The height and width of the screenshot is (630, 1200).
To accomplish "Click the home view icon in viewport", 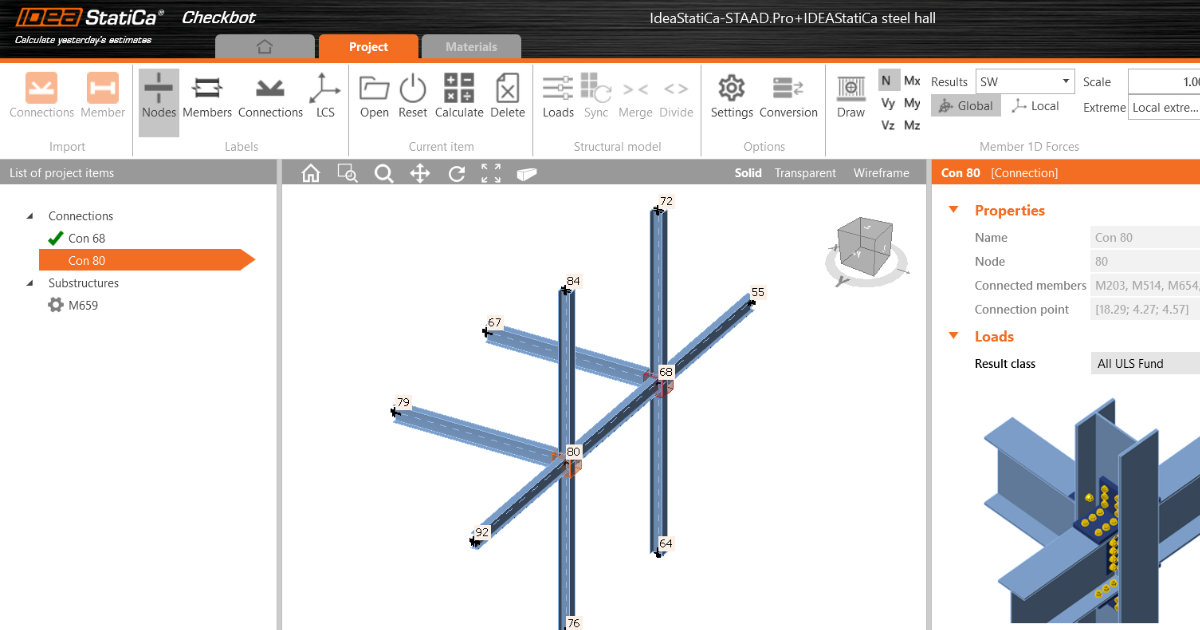I will [x=311, y=174].
